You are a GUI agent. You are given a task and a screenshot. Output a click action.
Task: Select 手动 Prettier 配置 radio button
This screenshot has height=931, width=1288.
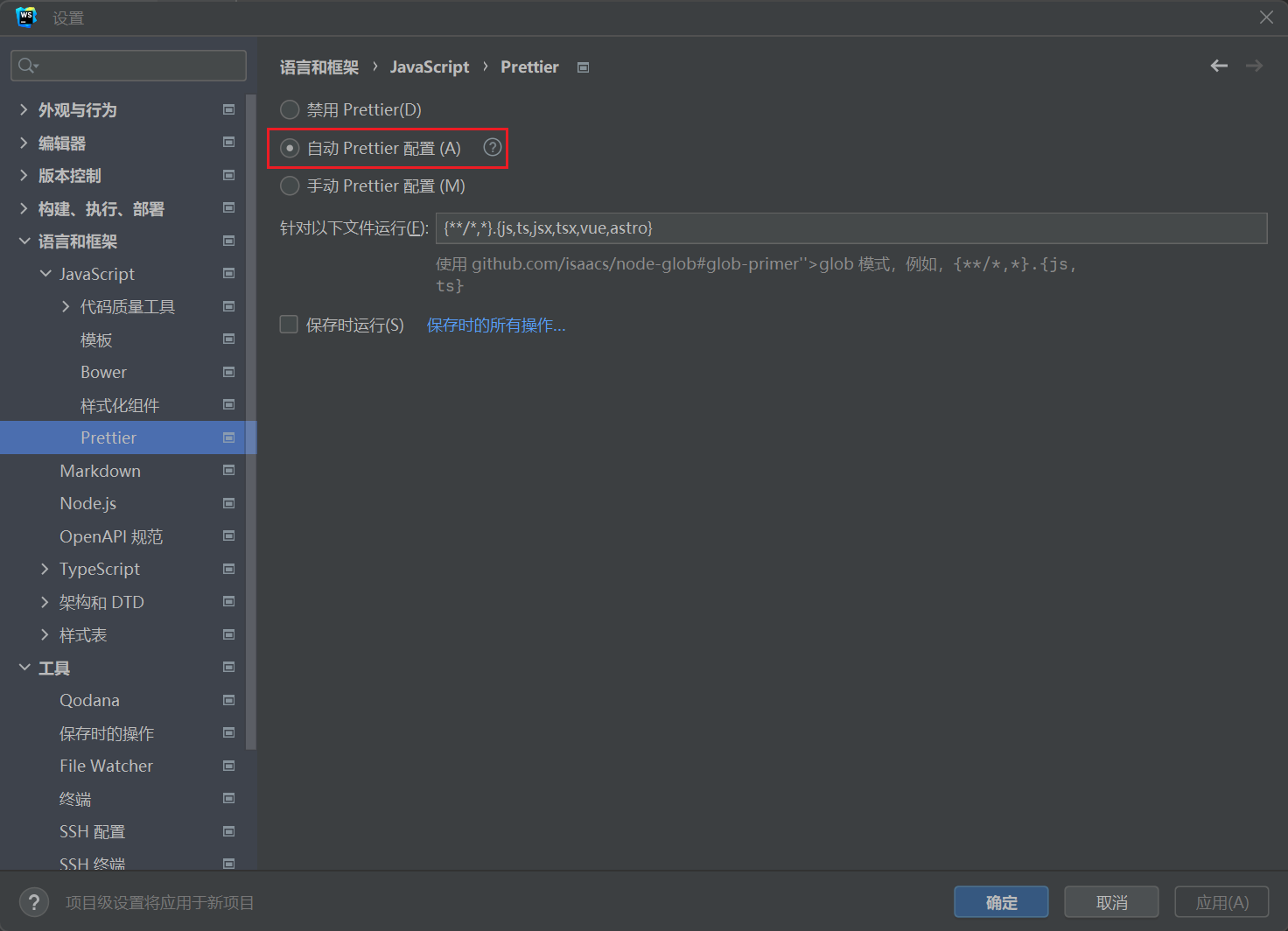point(290,185)
